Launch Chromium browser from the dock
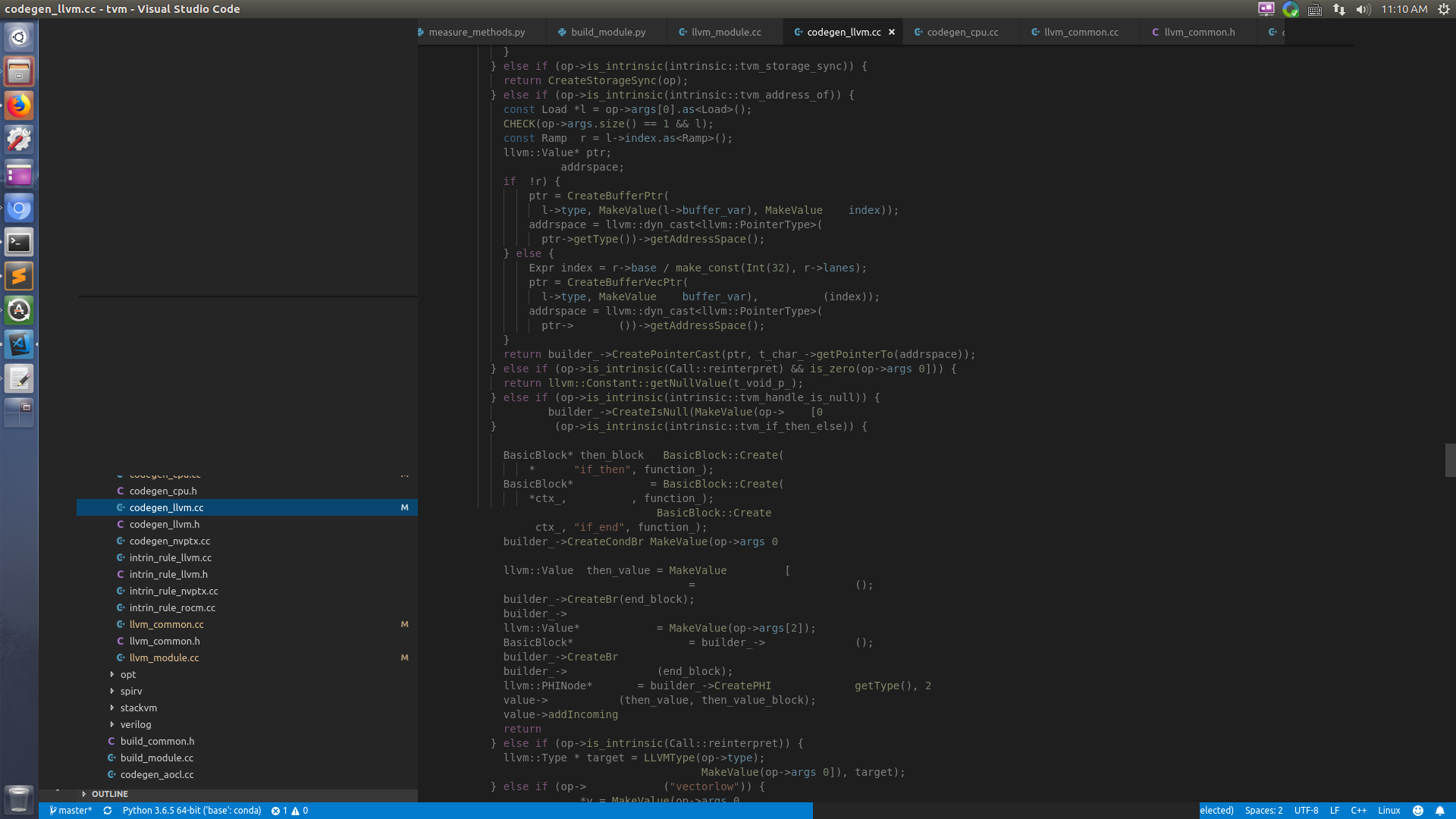 pos(18,208)
